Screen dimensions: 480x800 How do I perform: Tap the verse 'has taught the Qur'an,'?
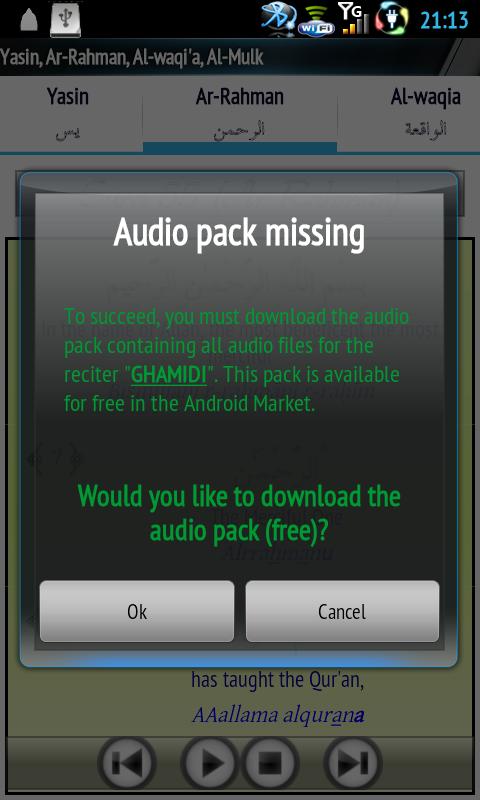pos(277,680)
